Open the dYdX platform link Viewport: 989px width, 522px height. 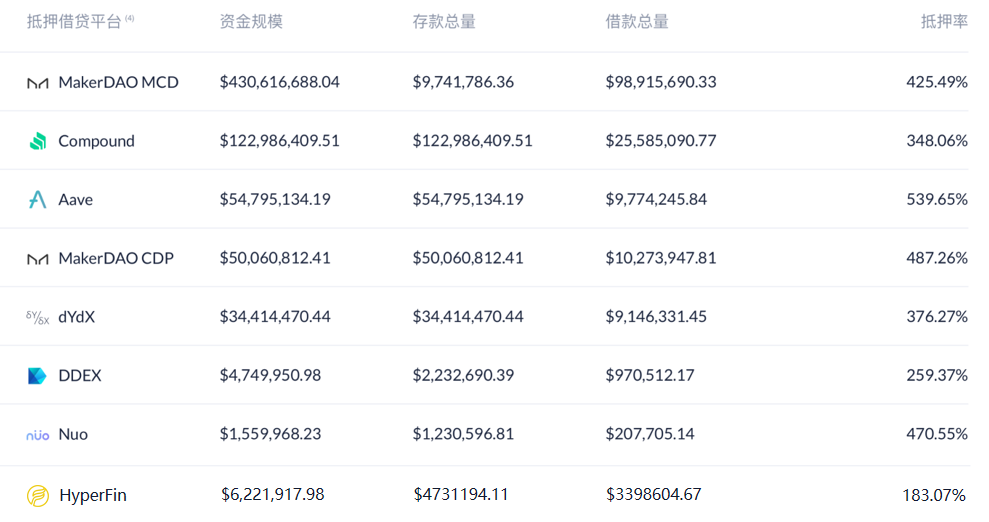tap(77, 317)
